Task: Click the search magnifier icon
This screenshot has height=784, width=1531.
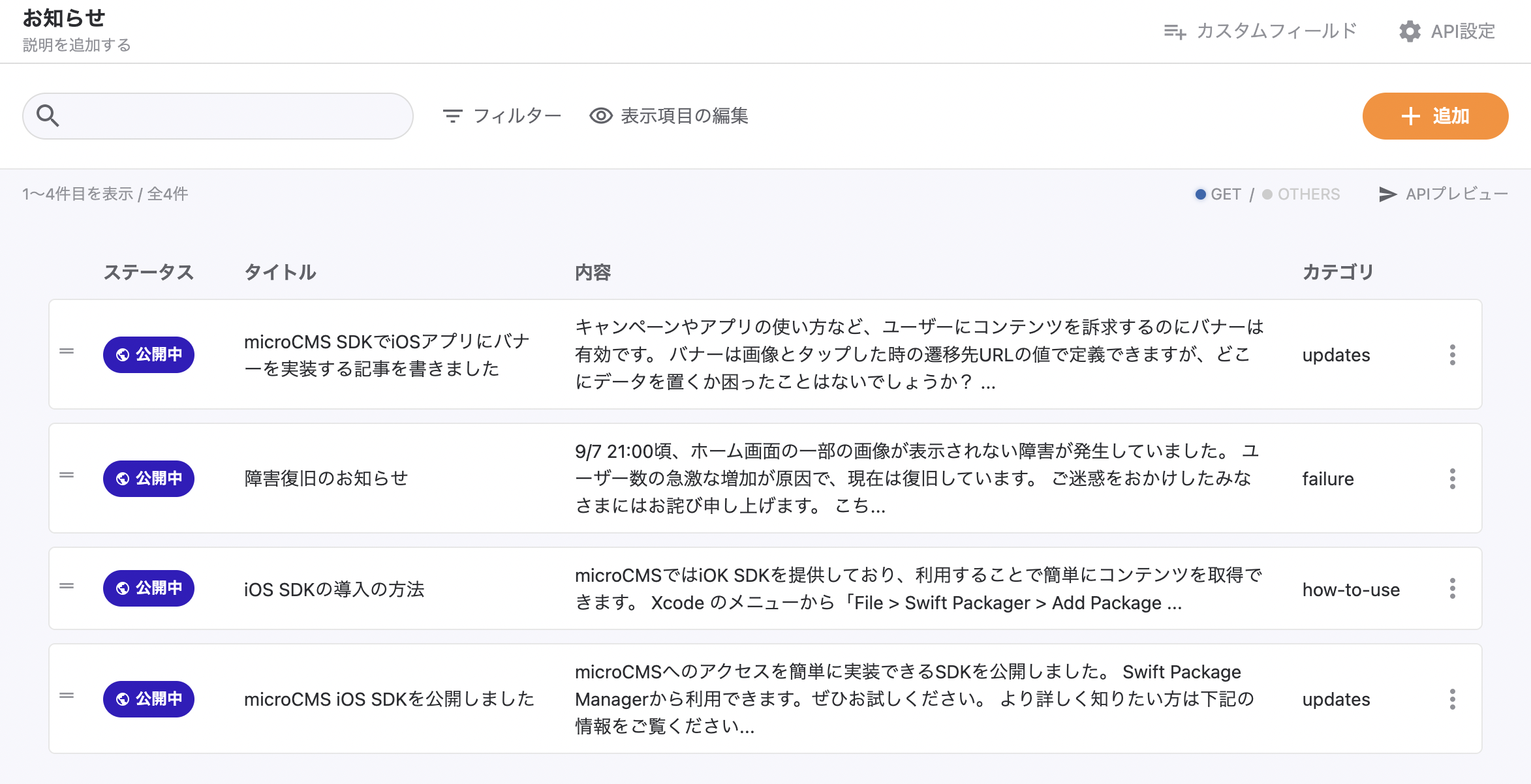Action: (48, 115)
